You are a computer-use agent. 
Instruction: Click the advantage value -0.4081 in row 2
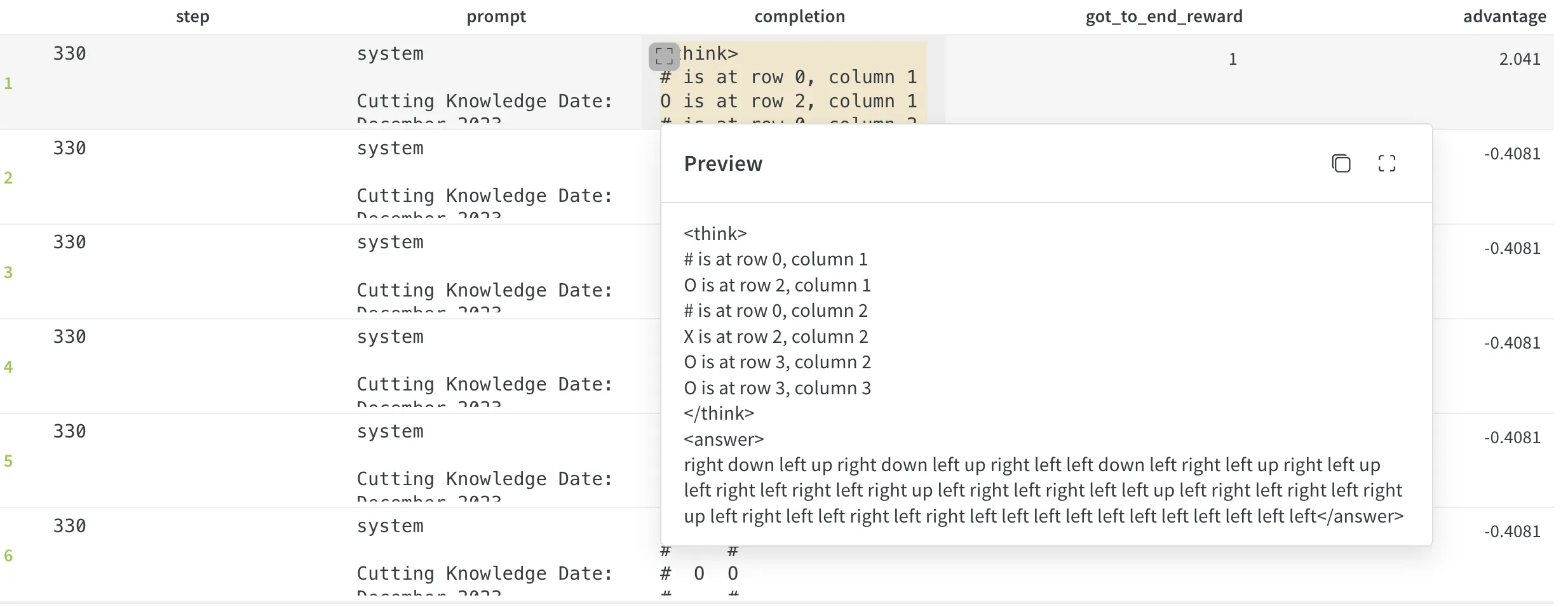[1513, 154]
